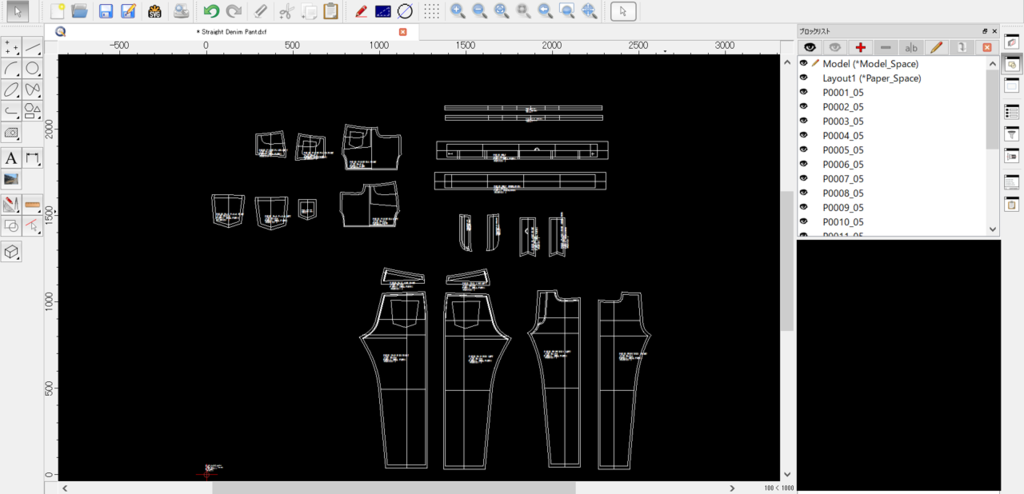1024x494 pixels.
Task: Save the drawing with the floppy icon
Action: coord(105,10)
